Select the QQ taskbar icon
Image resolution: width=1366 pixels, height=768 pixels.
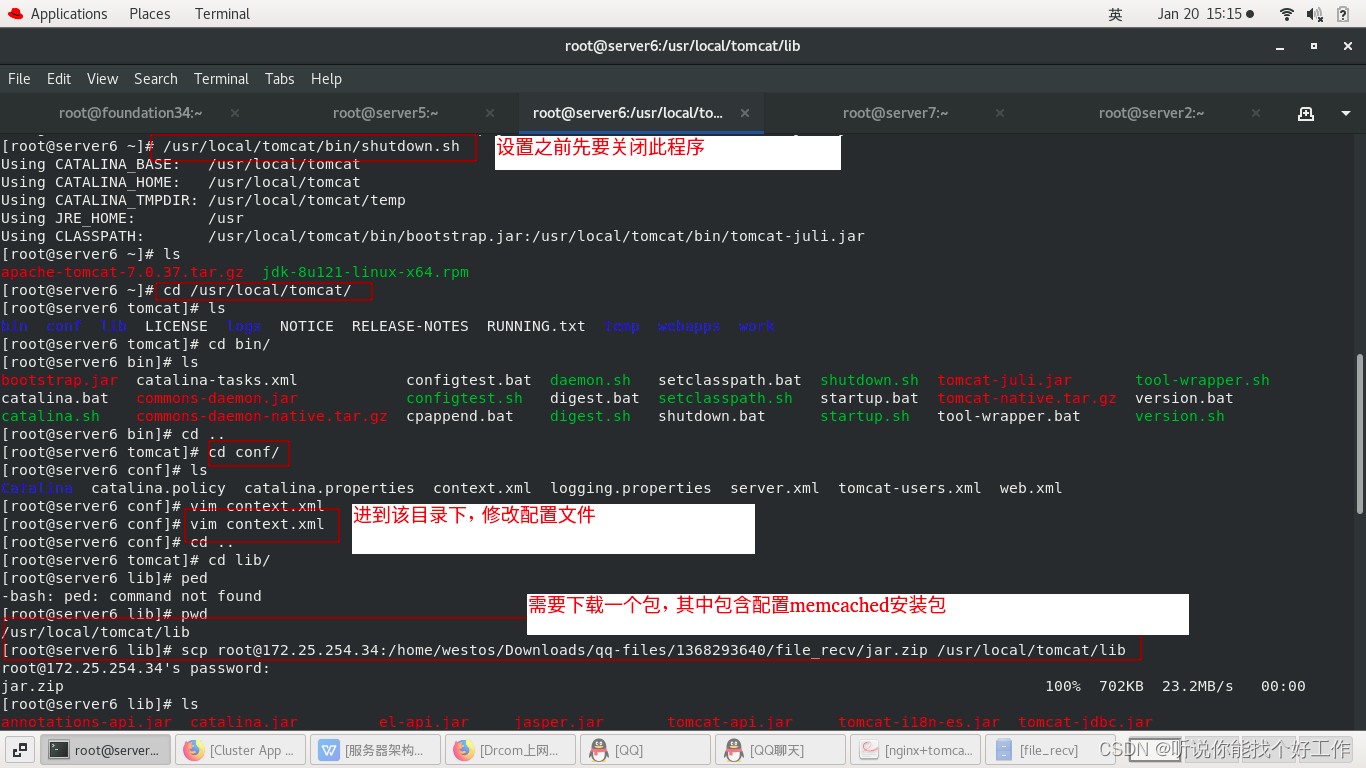[645, 749]
